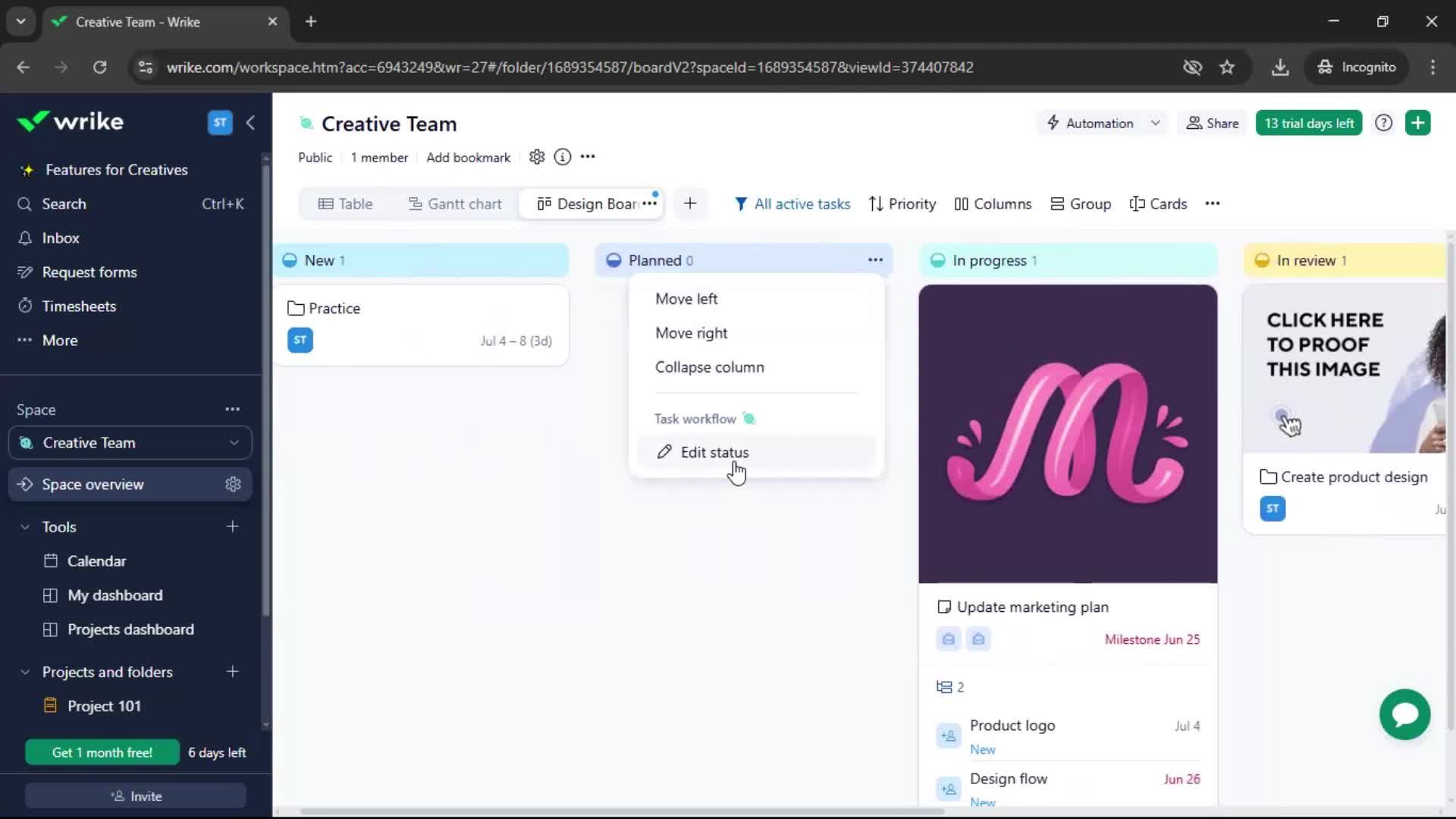Open Design Board tab options dots
Image resolution: width=1456 pixels, height=819 pixels.
coord(650,203)
